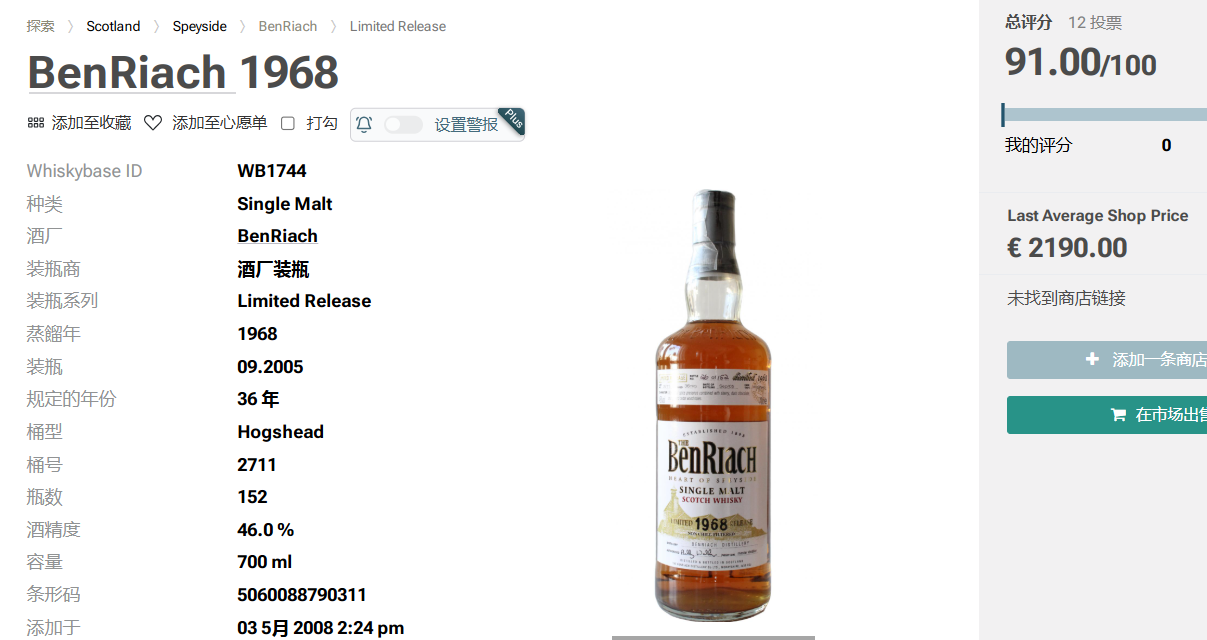Check the 打勾 checkbox
The image size is (1207, 640).
(x=288, y=123)
